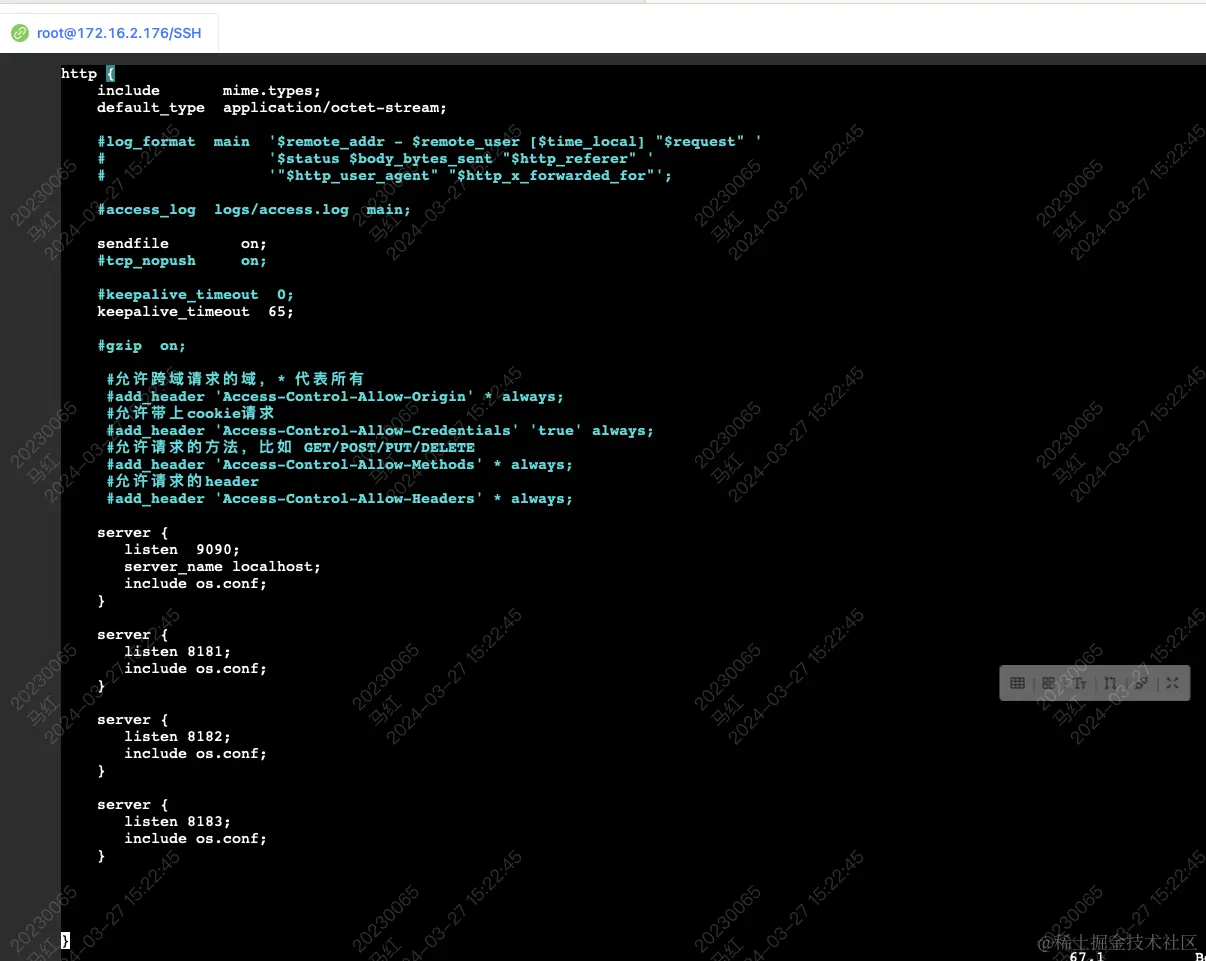Click 'default_type application/octet-stream;' line
The height and width of the screenshot is (961, 1206).
(272, 107)
